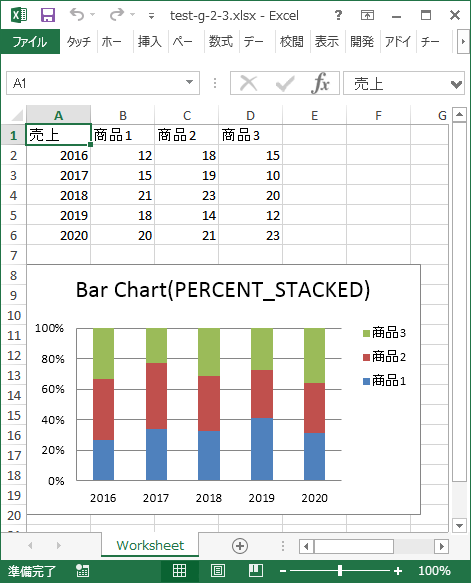The height and width of the screenshot is (583, 471).
Task: Switch to the アドイ (Add-ins) ribbon tab
Action: point(398,42)
